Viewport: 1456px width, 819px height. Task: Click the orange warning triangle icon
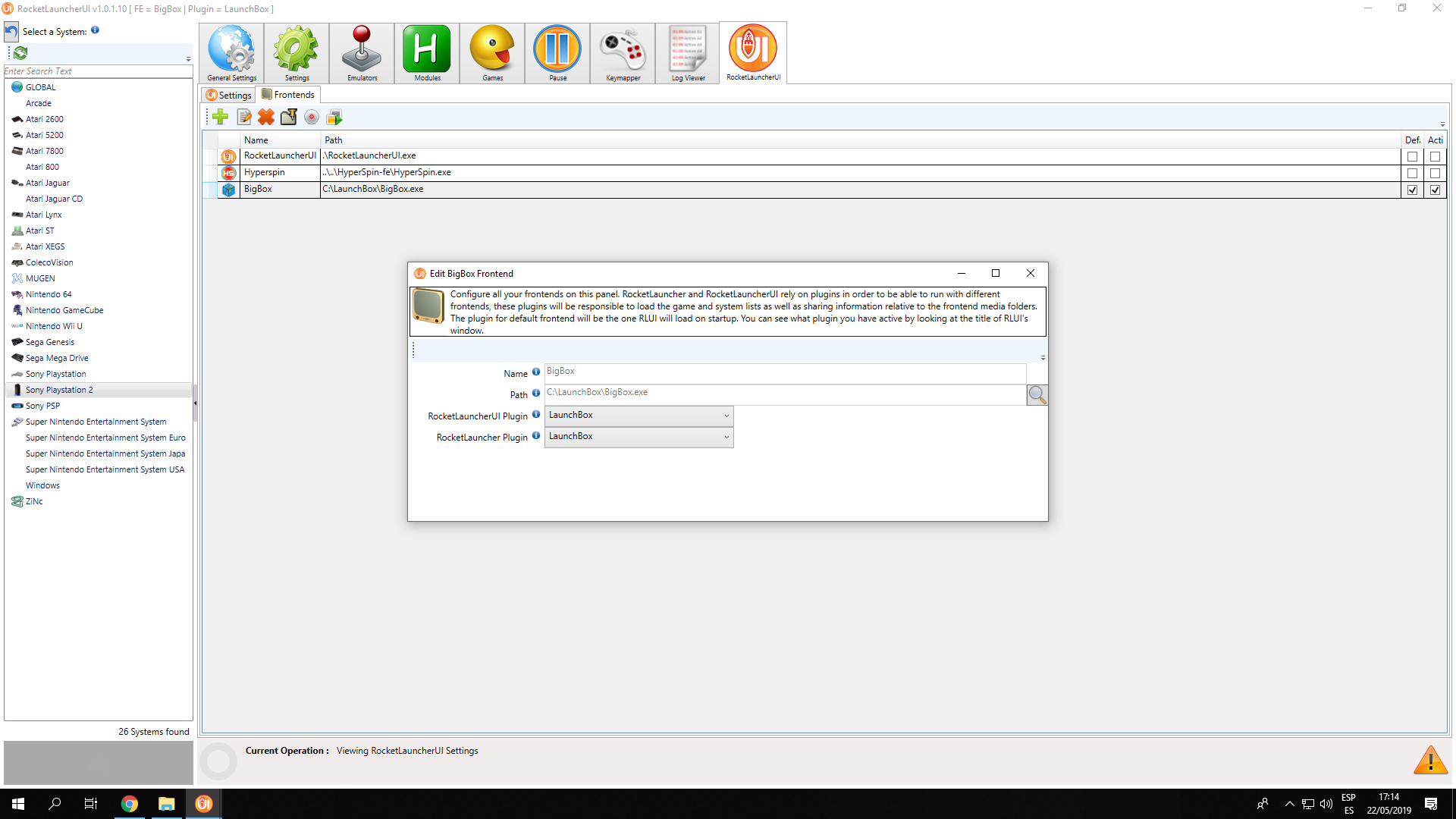tap(1430, 760)
